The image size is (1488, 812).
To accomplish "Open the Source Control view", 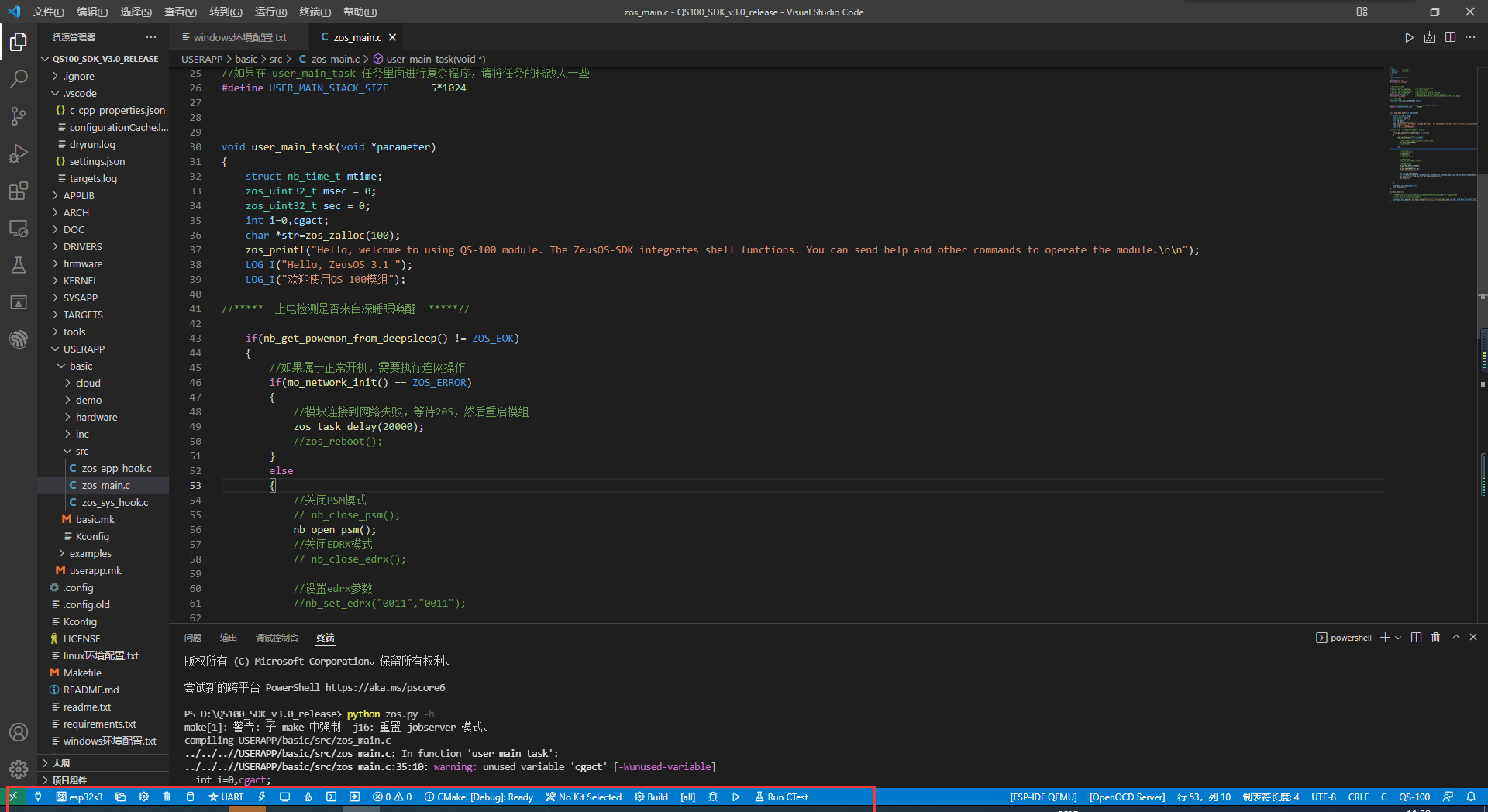I will coord(19,115).
